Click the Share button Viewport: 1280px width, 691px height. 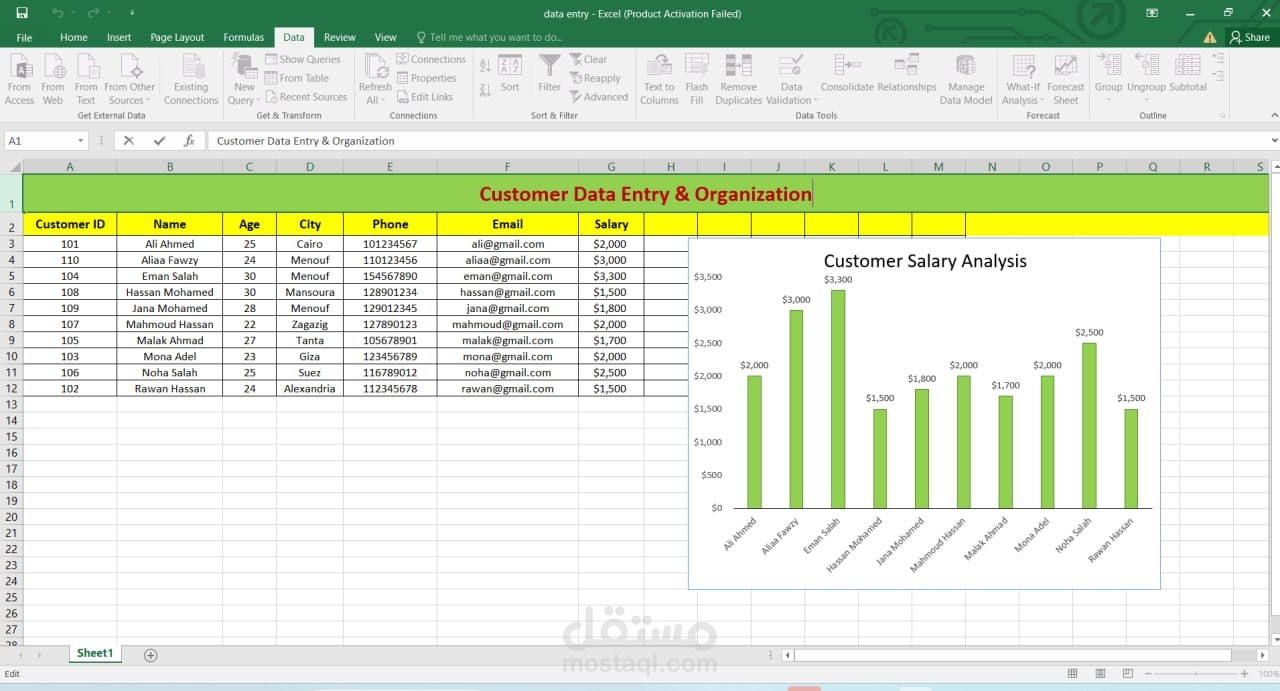coord(1250,37)
